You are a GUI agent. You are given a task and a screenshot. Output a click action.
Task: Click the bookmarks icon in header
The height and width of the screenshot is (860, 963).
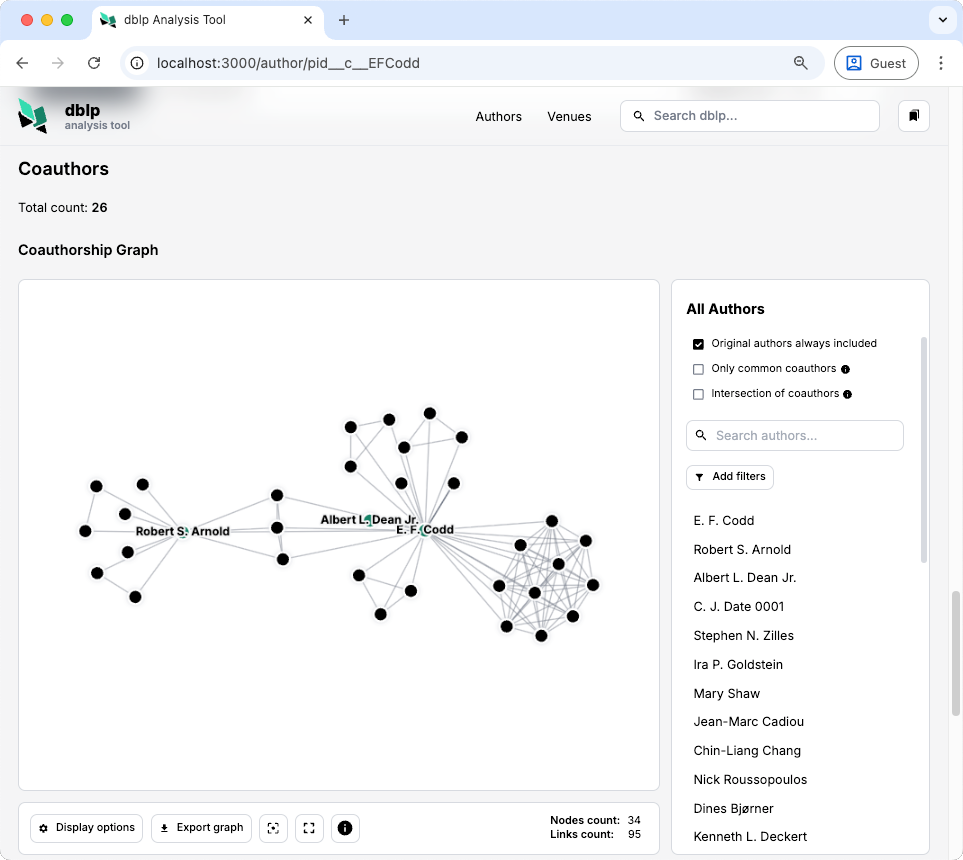point(914,116)
